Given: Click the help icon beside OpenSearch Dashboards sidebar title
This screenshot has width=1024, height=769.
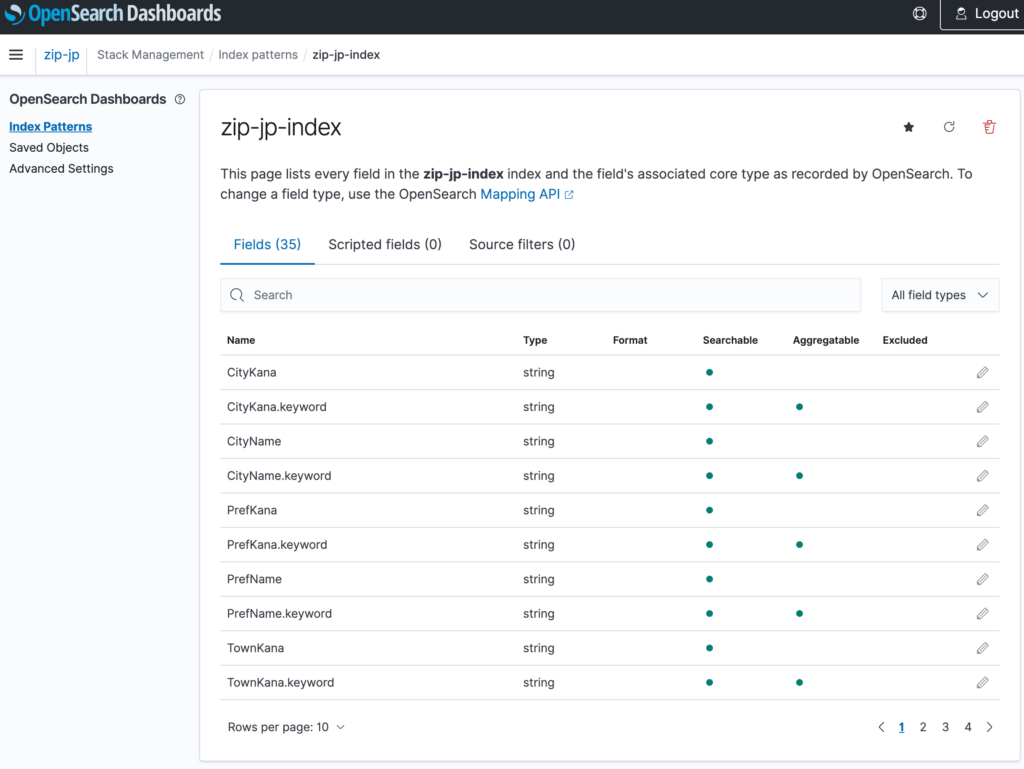Looking at the screenshot, I should point(180,99).
